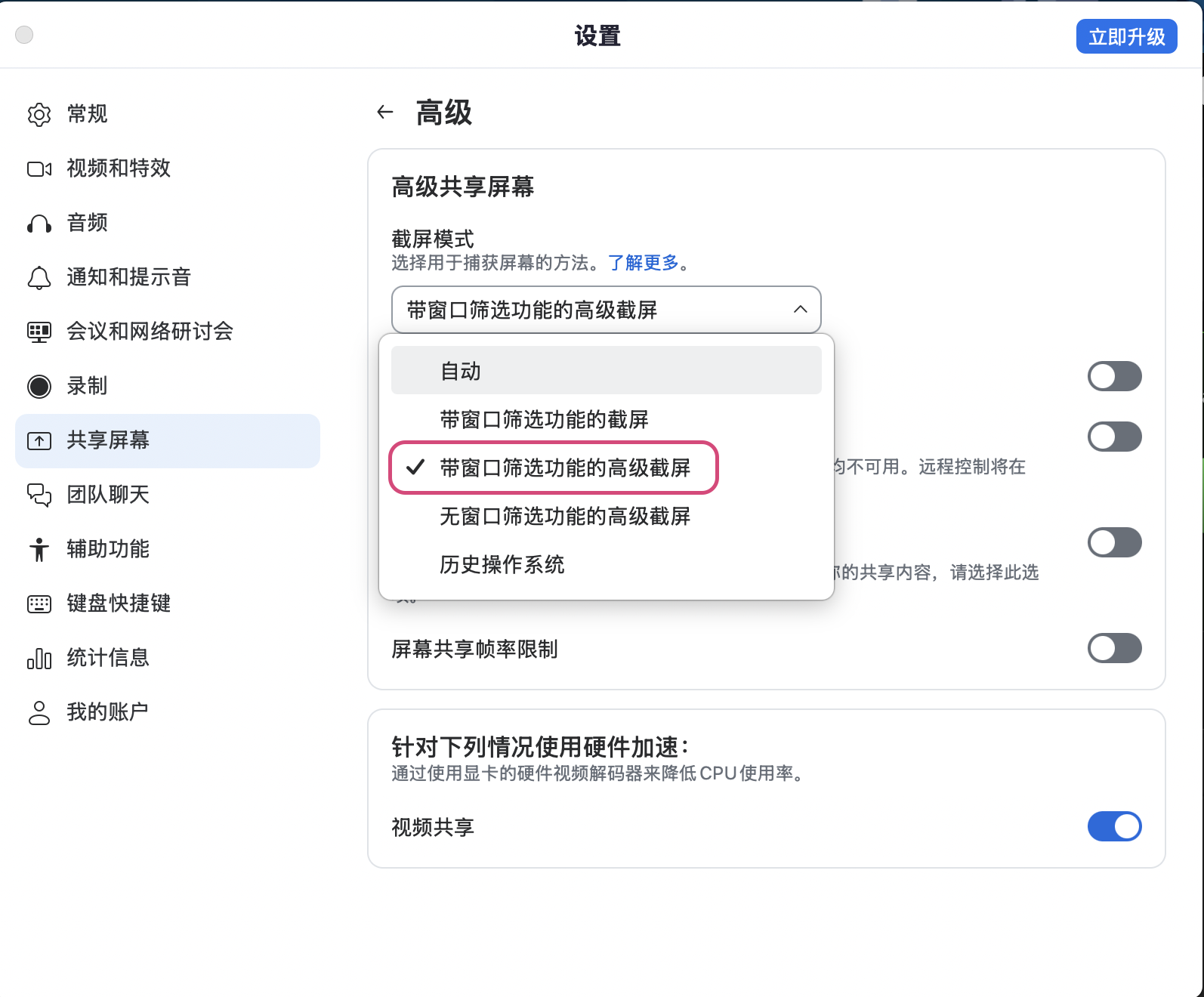Disable the 视频共享 hardware acceleration switch
This screenshot has width=1204, height=997.
(x=1114, y=826)
